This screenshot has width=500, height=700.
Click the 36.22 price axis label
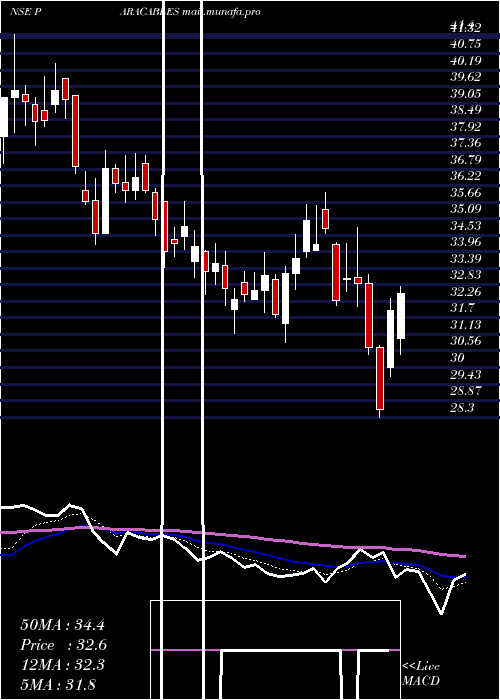pyautogui.click(x=466, y=176)
